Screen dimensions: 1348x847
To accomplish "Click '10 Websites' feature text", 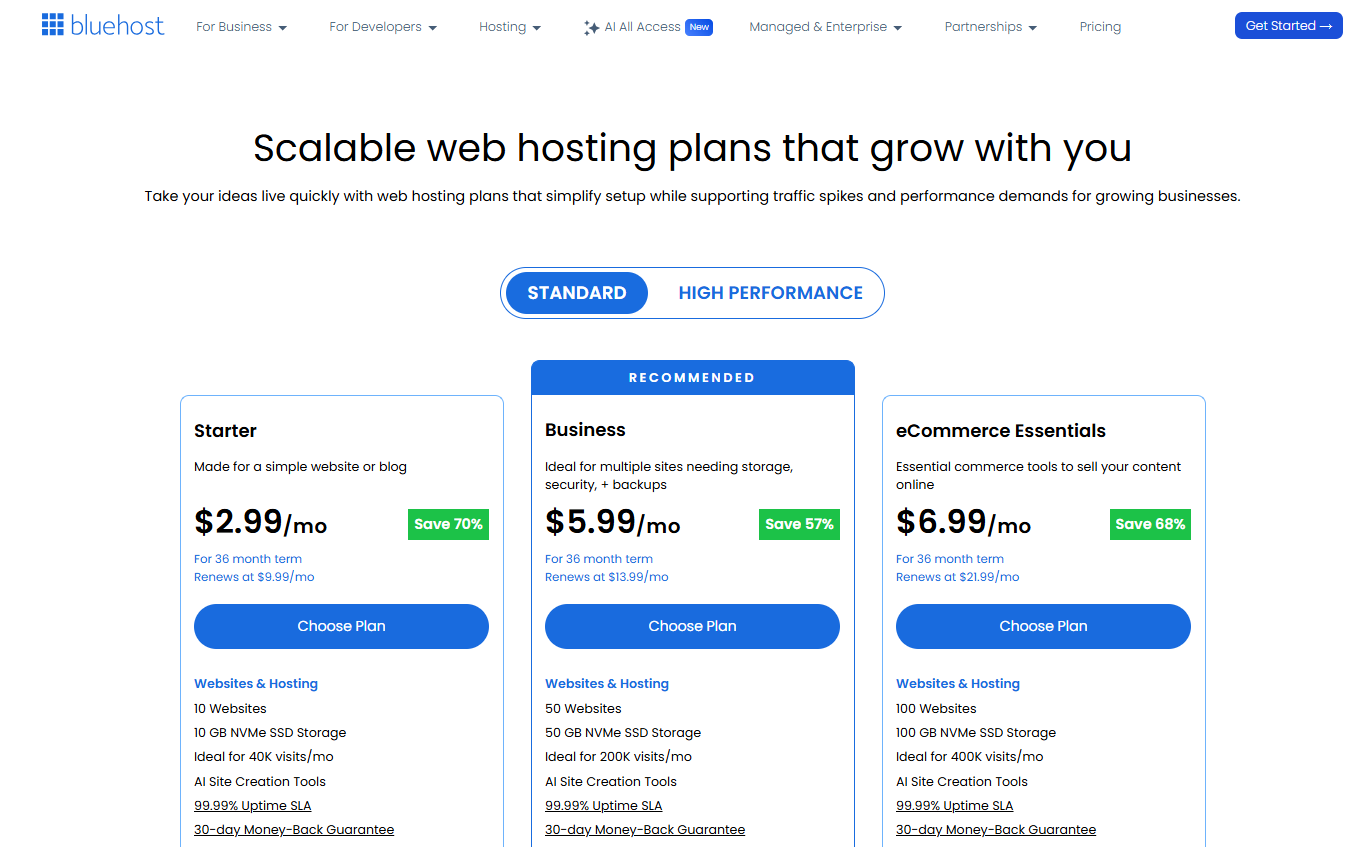I will pyautogui.click(x=230, y=709).
